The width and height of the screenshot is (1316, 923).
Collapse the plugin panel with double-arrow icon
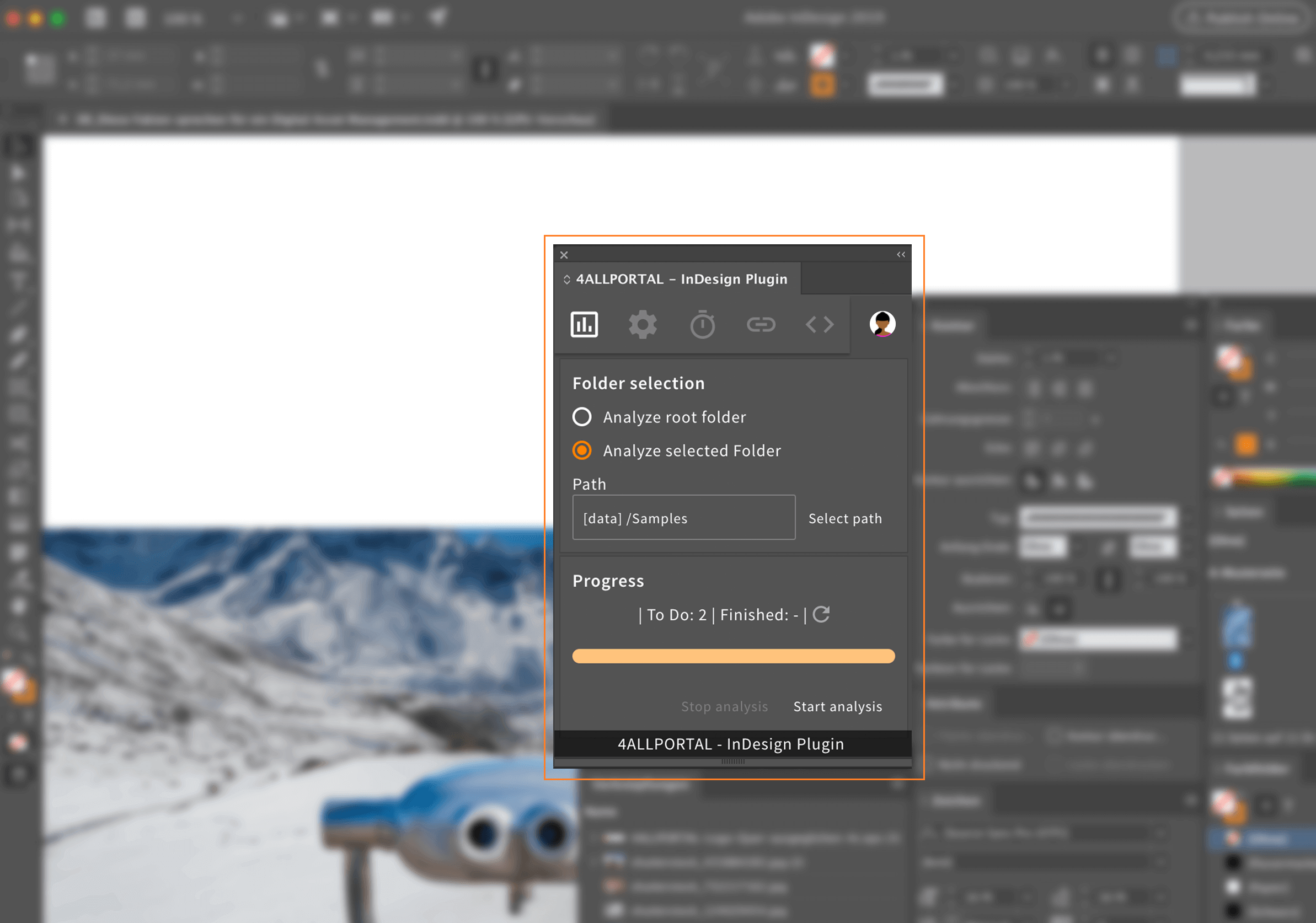901,254
